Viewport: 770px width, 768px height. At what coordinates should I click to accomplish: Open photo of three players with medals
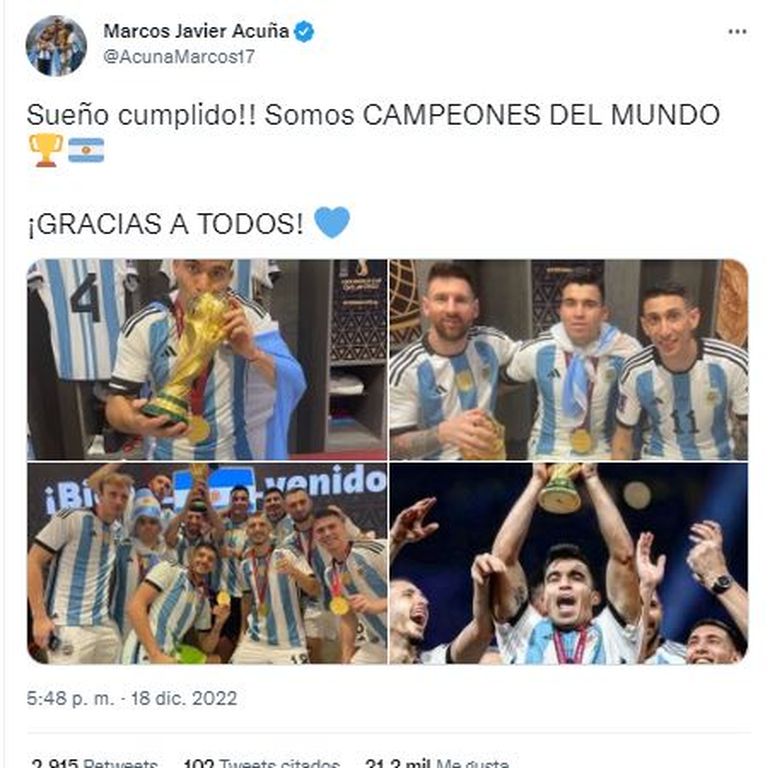(569, 359)
